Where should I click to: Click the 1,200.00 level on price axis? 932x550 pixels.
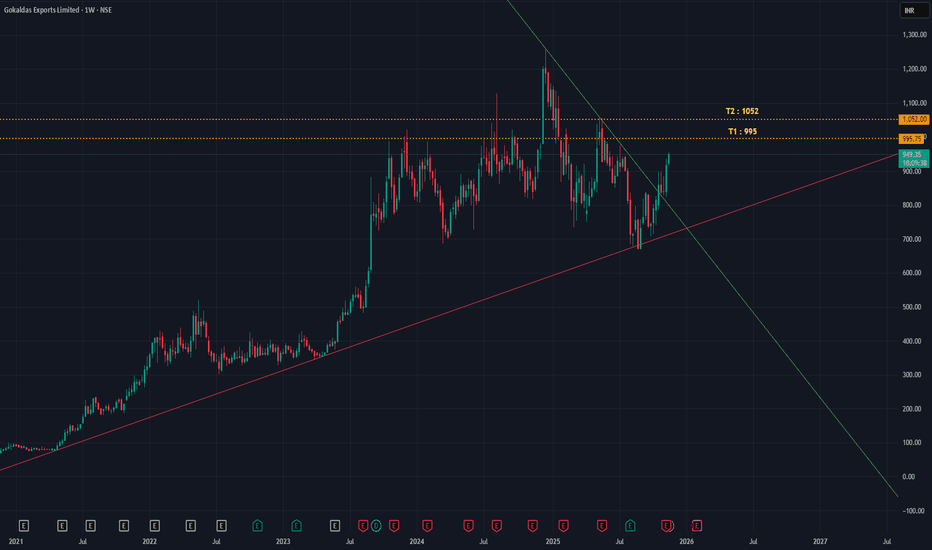(913, 69)
